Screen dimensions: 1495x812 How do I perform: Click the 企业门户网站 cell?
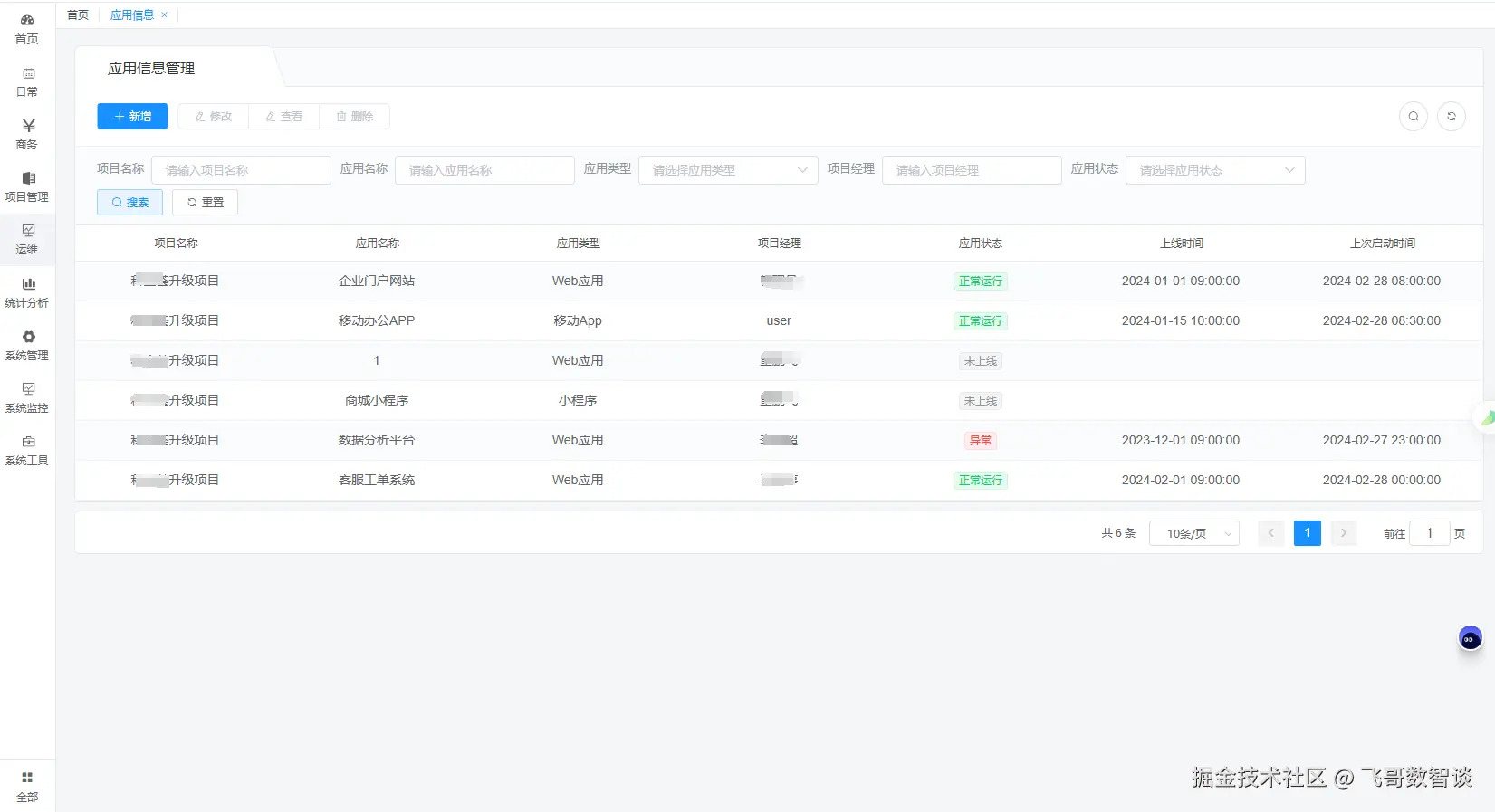(377, 281)
